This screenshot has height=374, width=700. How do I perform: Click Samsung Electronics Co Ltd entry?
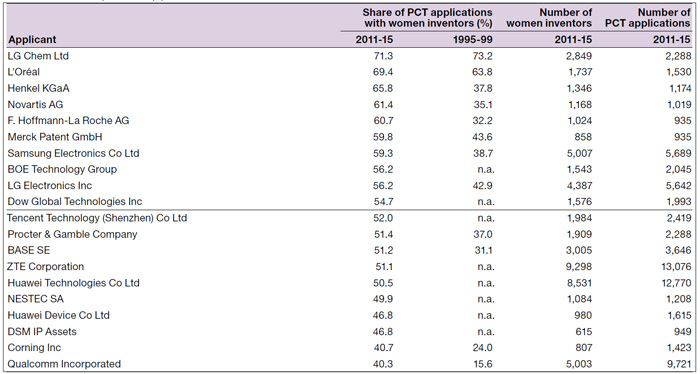73,154
